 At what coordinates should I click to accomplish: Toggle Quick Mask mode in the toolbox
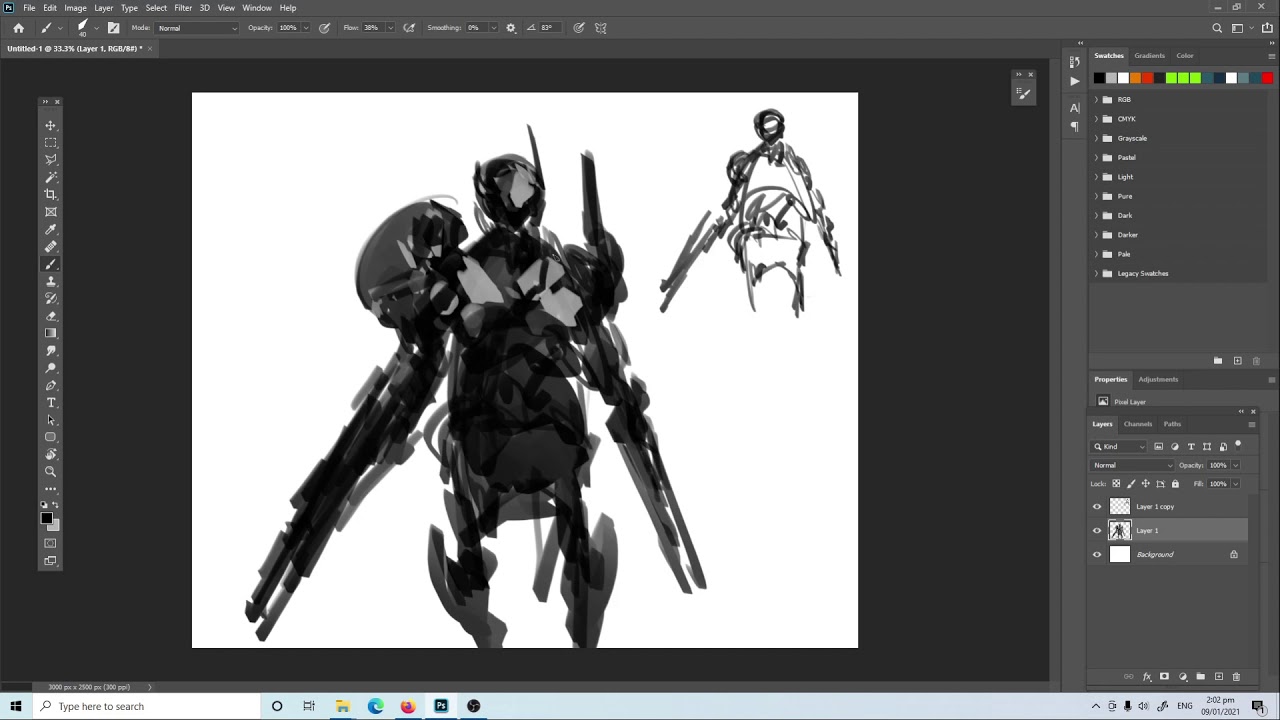click(51, 543)
